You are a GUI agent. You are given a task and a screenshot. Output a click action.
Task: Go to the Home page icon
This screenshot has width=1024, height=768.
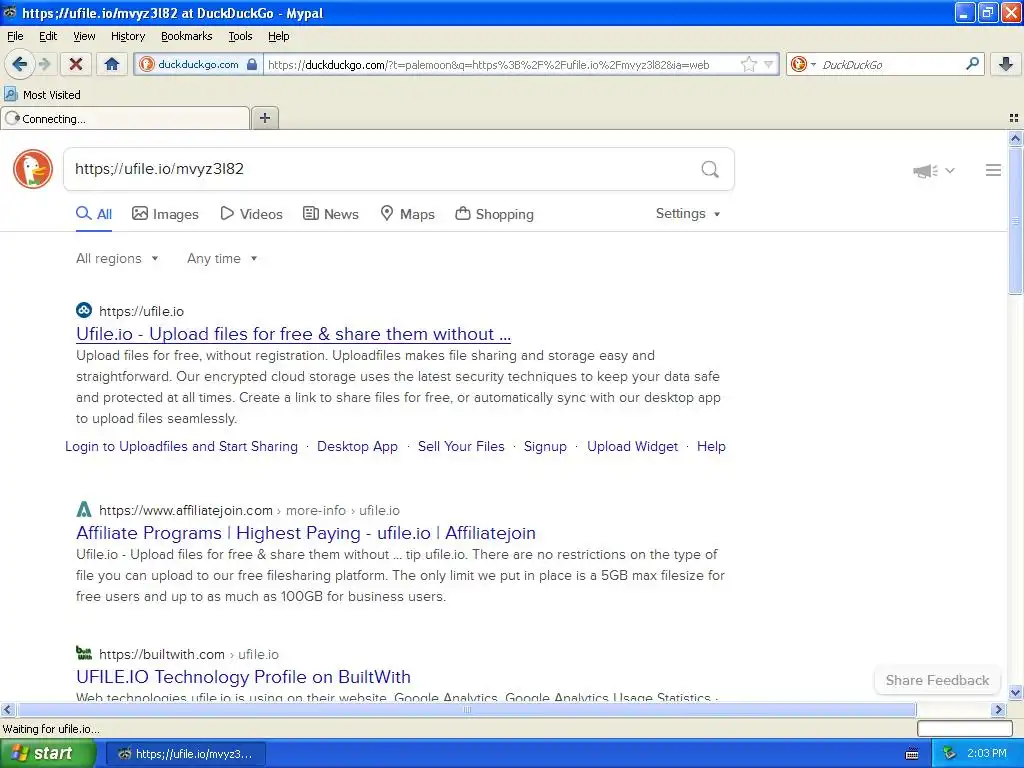coord(112,64)
